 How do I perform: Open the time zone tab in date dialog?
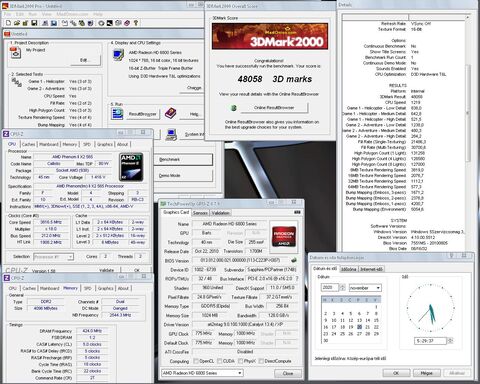349,269
